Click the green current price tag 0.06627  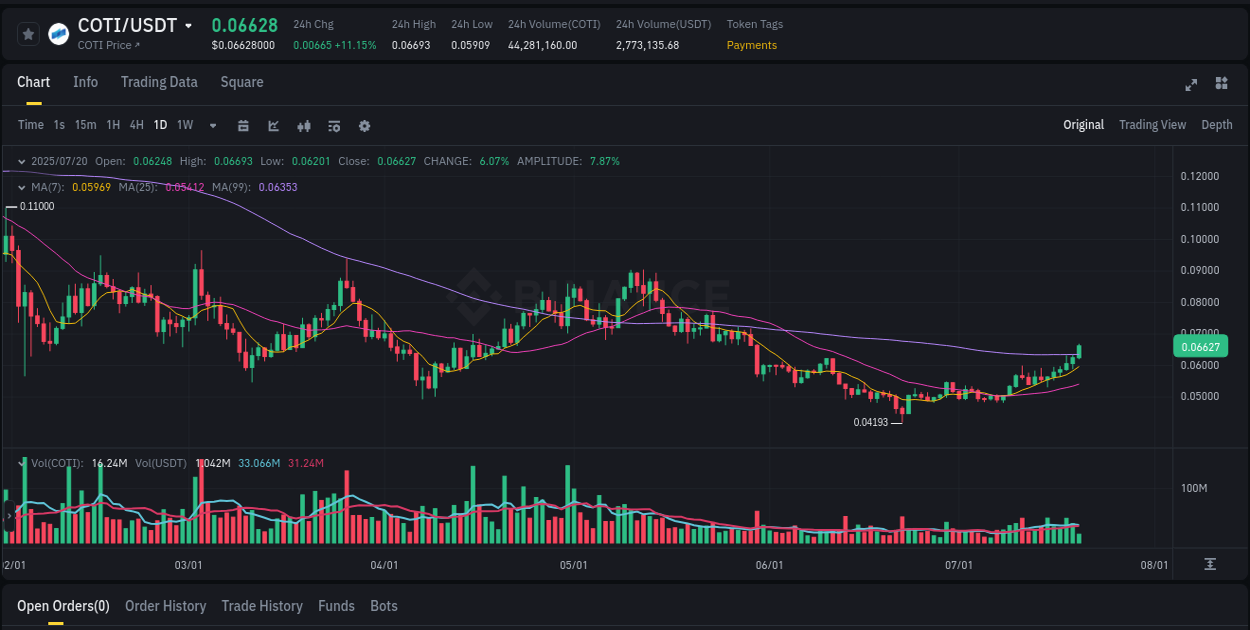(x=1200, y=345)
